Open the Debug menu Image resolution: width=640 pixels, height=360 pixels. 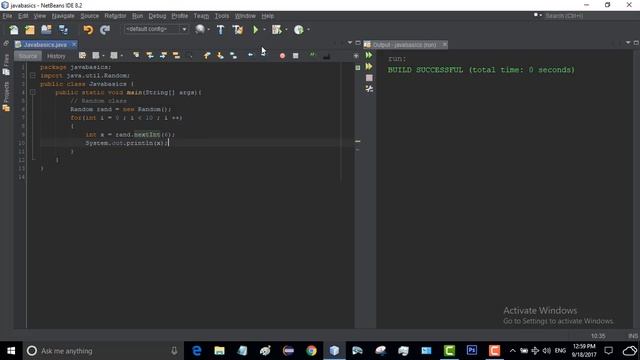pos(157,16)
